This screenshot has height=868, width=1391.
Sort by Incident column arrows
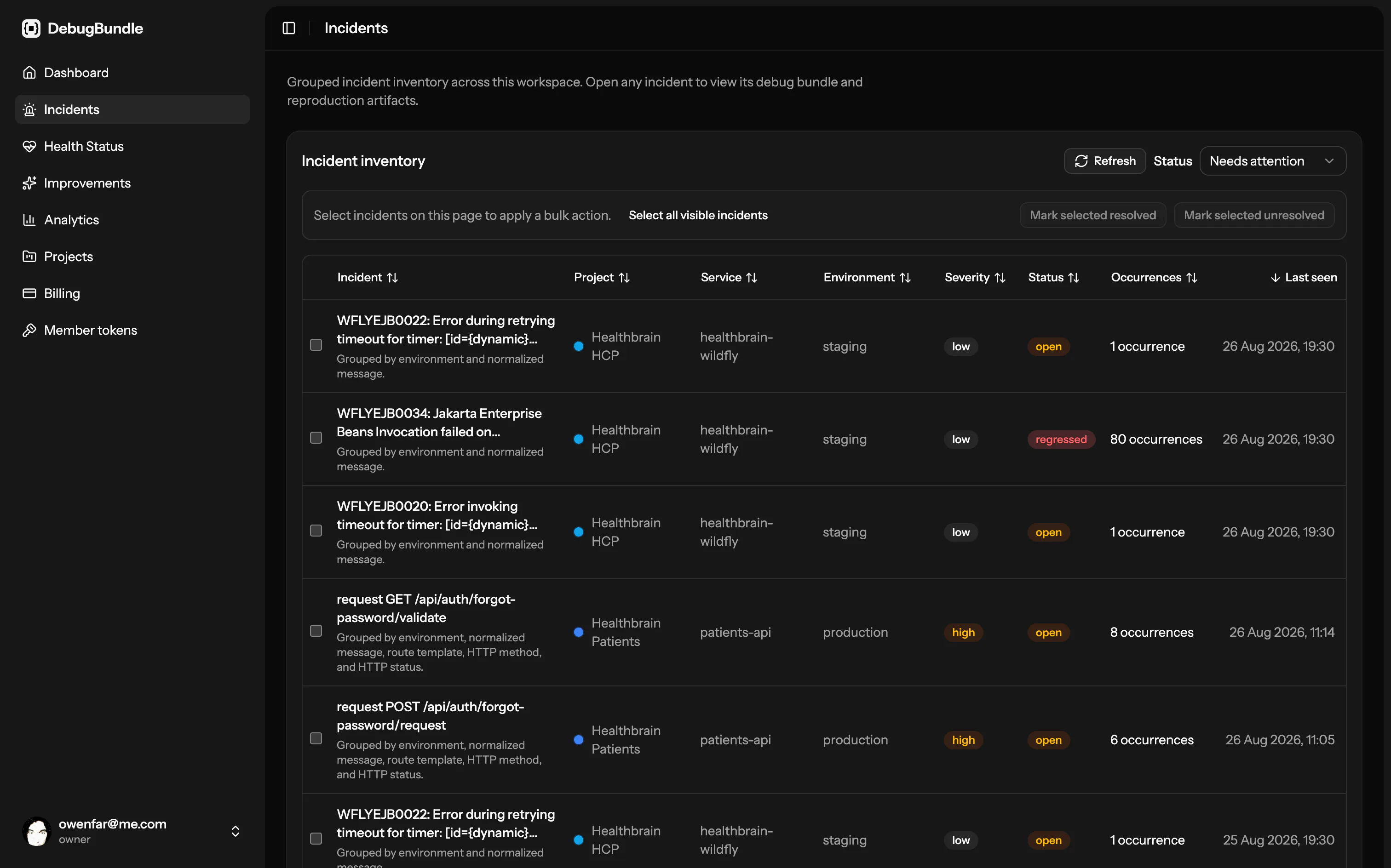[392, 278]
